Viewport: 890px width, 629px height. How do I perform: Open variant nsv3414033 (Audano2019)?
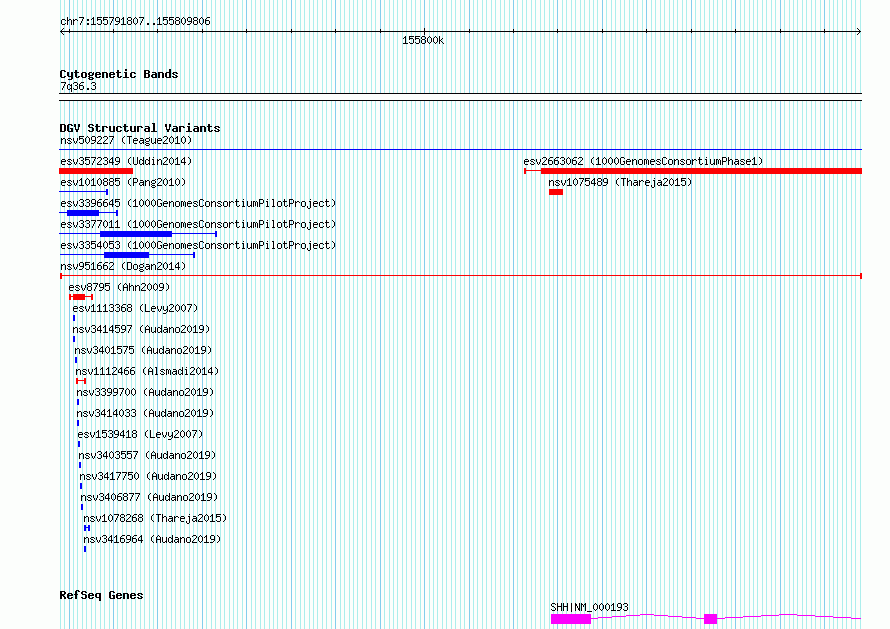tap(145, 413)
